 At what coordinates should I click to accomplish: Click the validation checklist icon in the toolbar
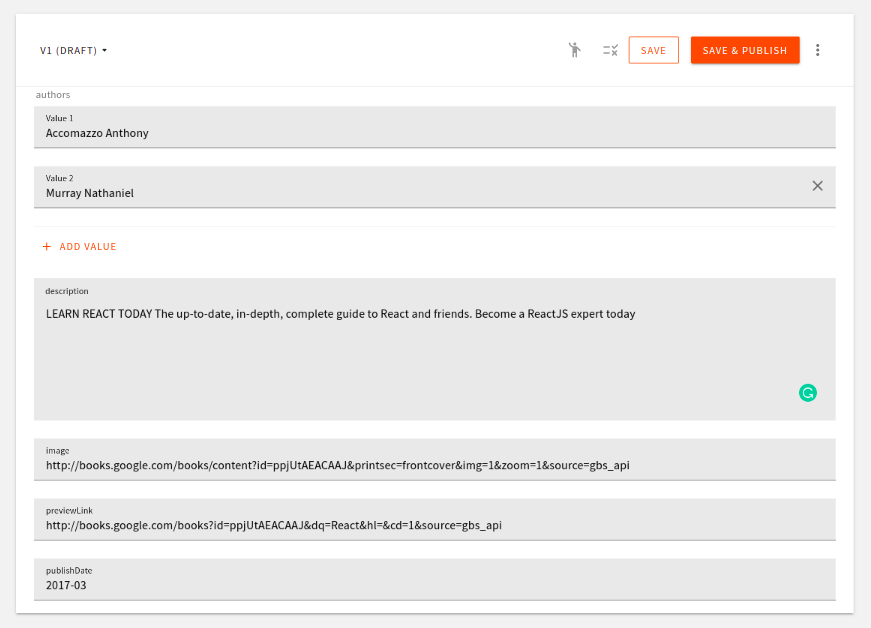pyautogui.click(x=610, y=49)
